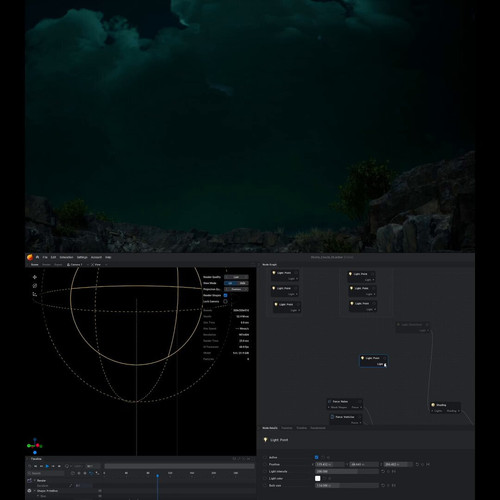Screen dimensions: 500x500
Task: Toggle enable circle on selected Light Point node
Action: point(384,358)
